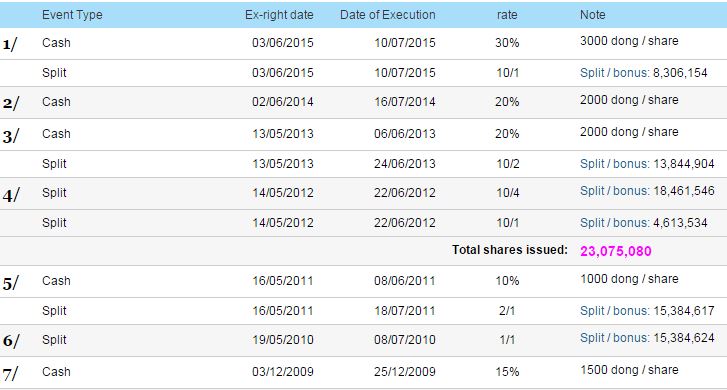Open Split / bonus link for 15,384,624

point(614,338)
